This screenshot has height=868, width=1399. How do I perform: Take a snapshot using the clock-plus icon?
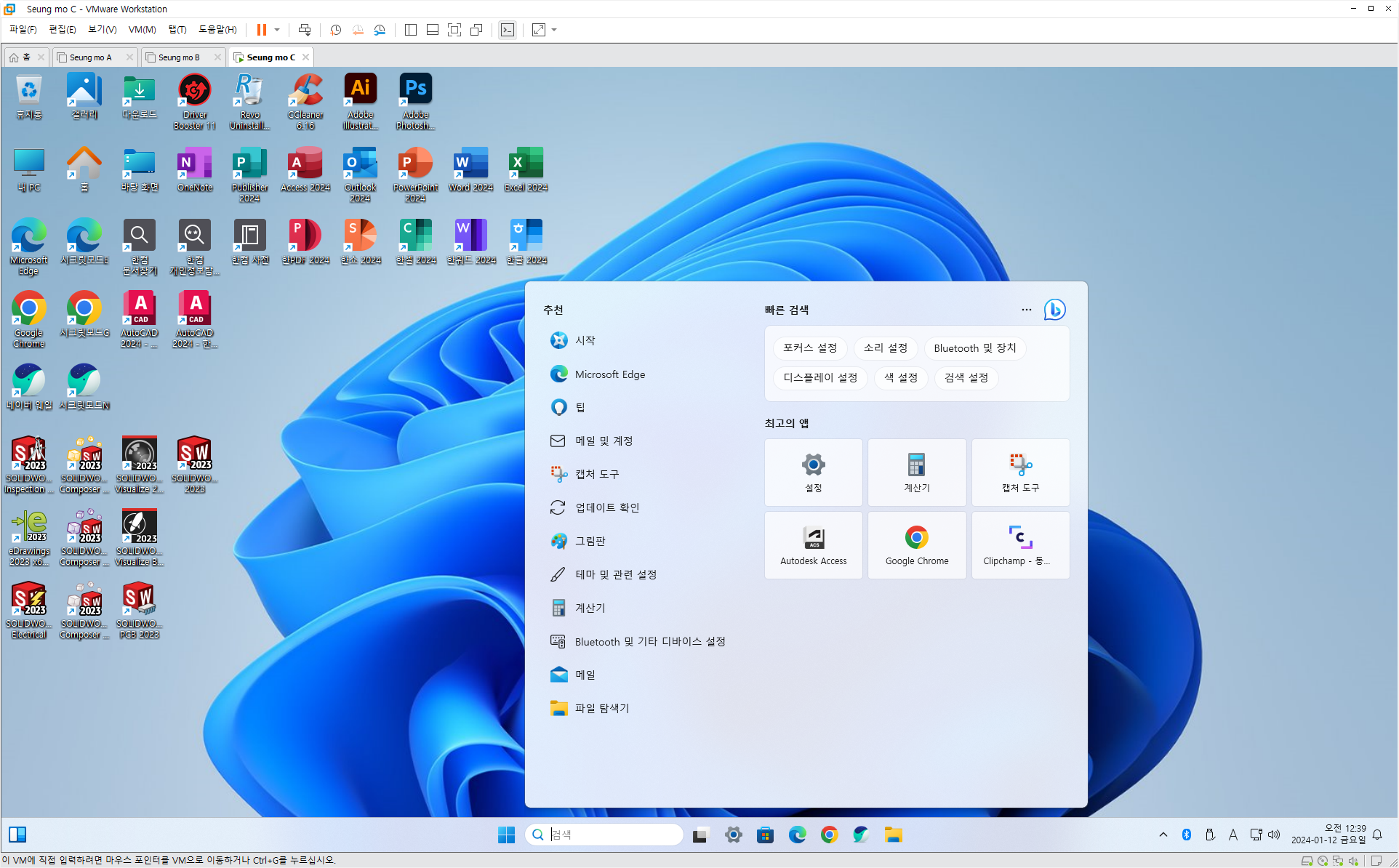pyautogui.click(x=335, y=30)
